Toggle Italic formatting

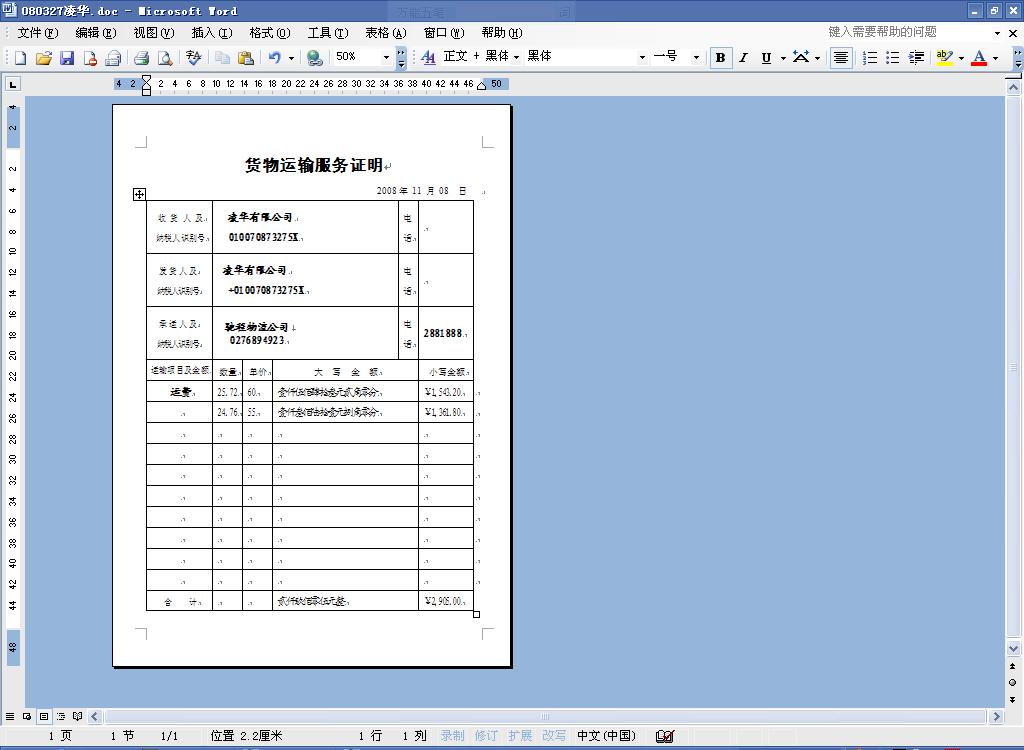point(743,58)
